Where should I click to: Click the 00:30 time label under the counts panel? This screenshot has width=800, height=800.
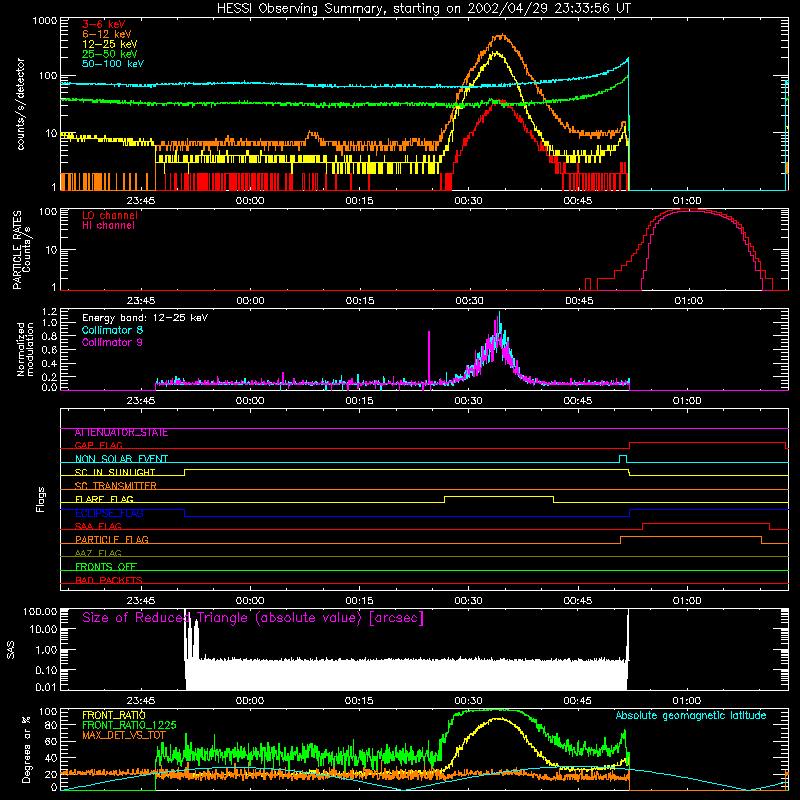coord(468,201)
